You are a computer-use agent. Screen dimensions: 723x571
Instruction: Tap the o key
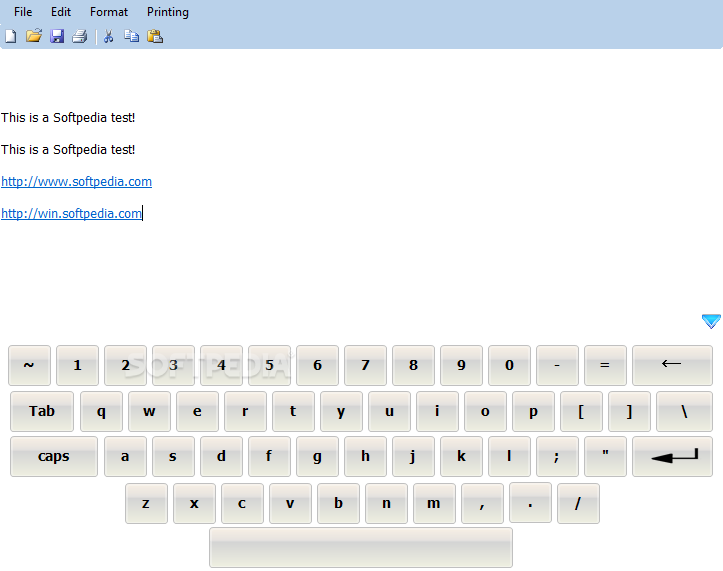[x=486, y=411]
